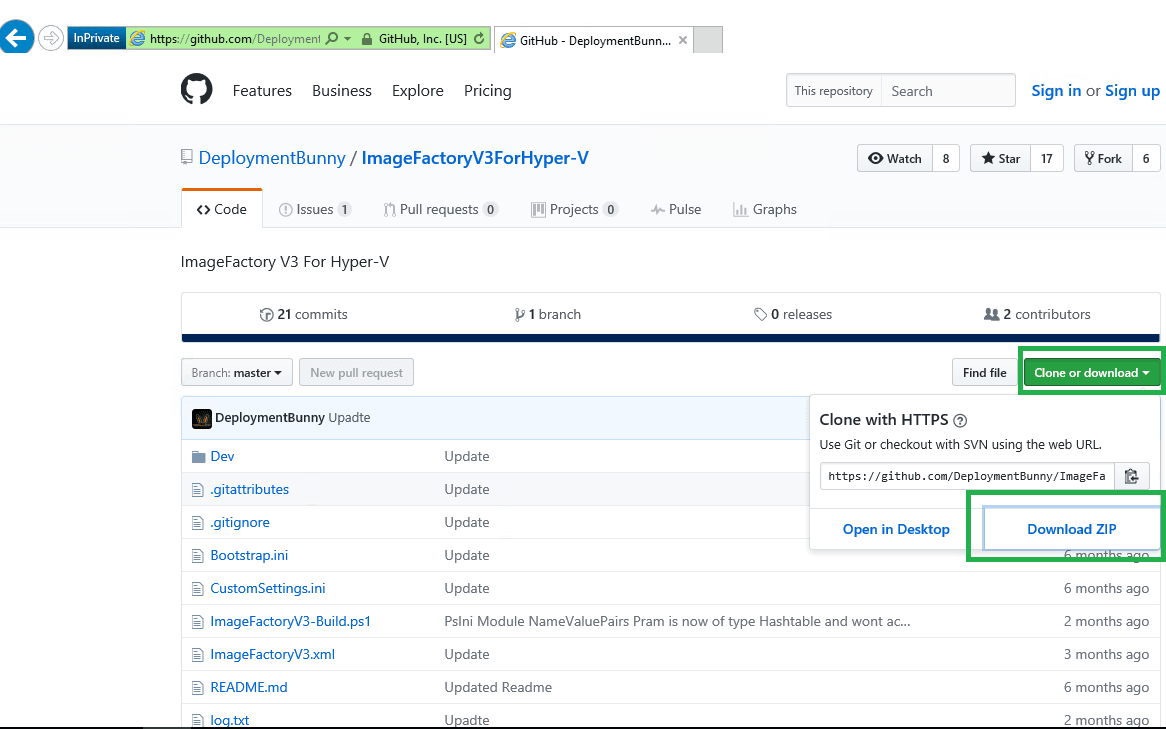Click the This repository search scope label
This screenshot has height=729, width=1166.
(834, 91)
